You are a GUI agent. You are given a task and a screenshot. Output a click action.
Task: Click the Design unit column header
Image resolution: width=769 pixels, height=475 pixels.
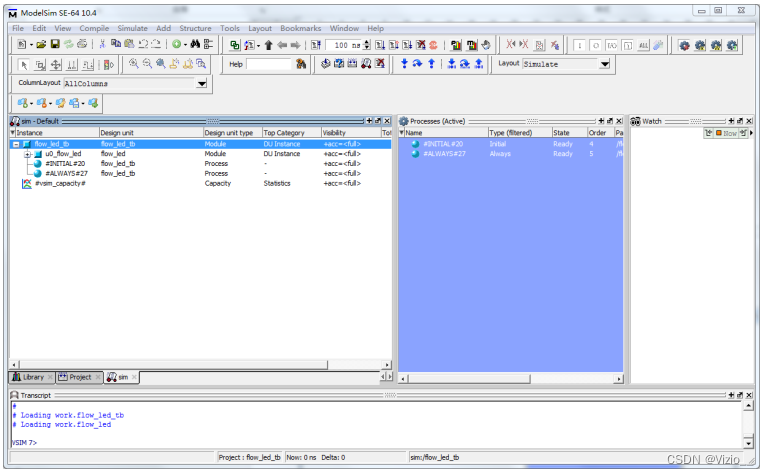(x=151, y=133)
